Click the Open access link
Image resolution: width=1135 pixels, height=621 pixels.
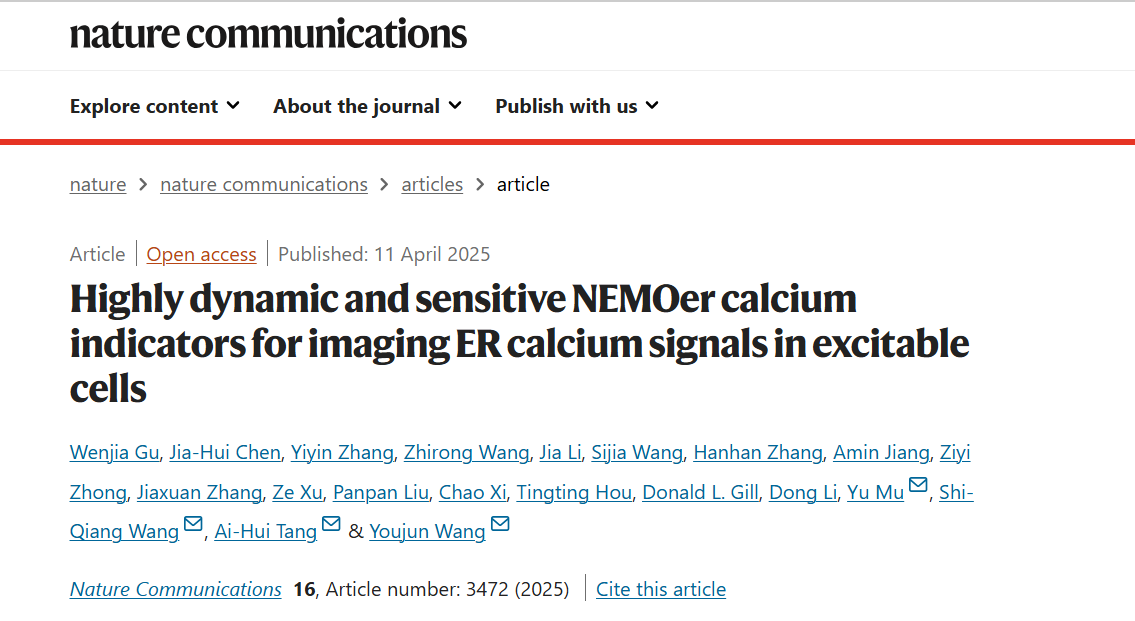click(x=201, y=255)
